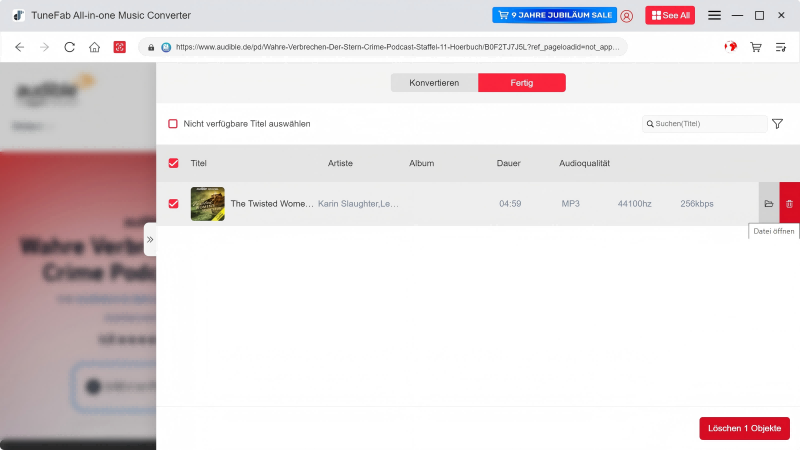800x450 pixels.
Task: Open the home page icon
Action: (94, 47)
